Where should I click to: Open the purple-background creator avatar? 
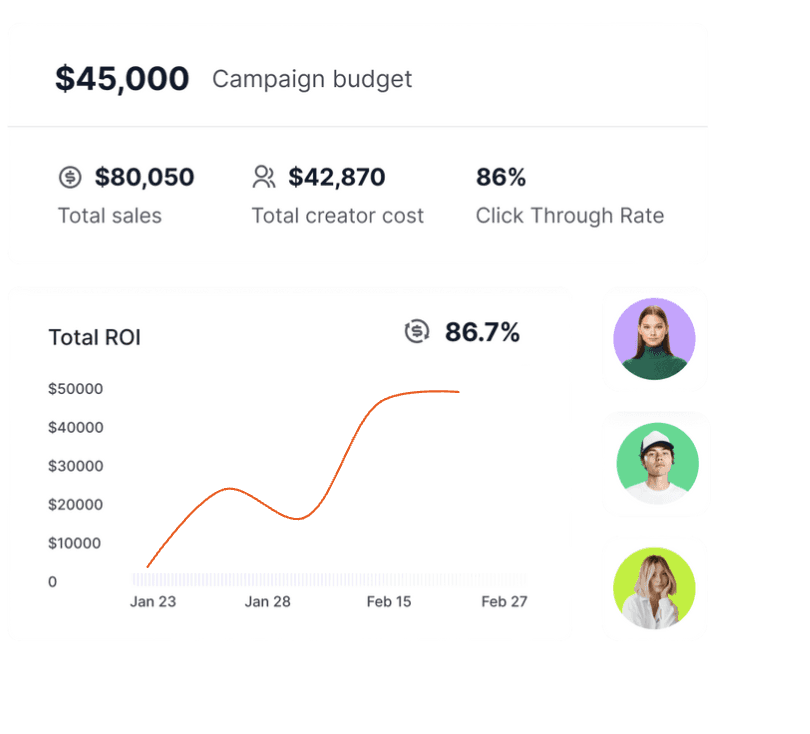pos(654,339)
